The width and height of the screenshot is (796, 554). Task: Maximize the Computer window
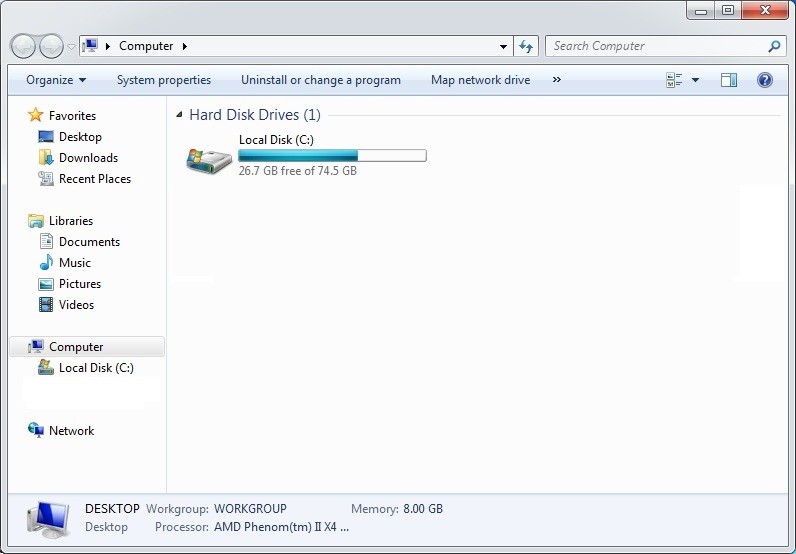point(728,10)
